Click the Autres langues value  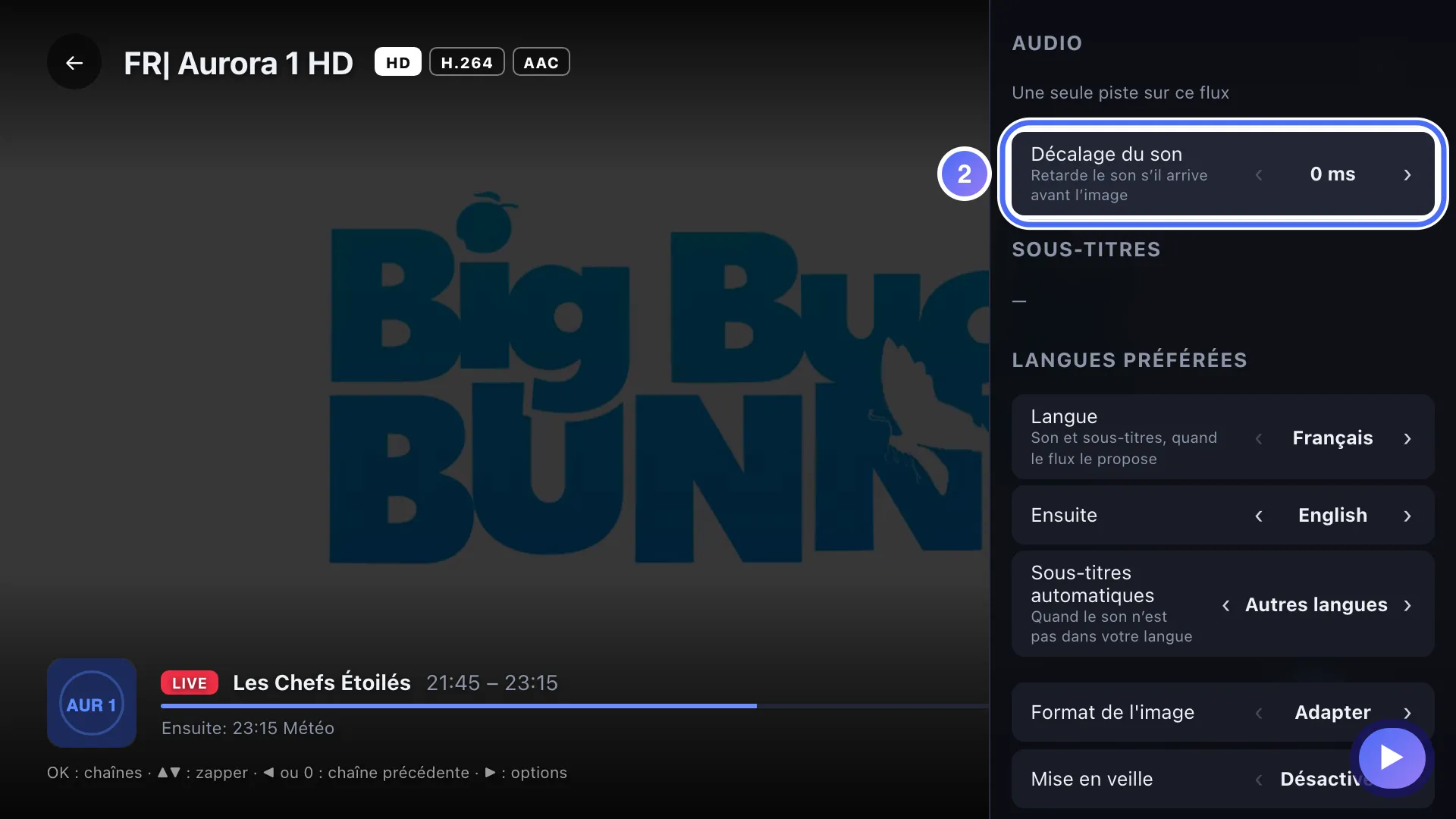(1316, 605)
